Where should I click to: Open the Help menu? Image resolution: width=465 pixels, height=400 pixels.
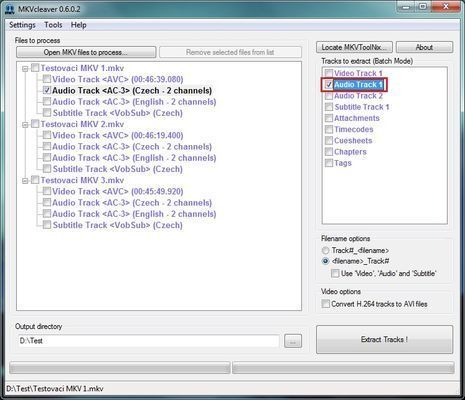point(78,25)
